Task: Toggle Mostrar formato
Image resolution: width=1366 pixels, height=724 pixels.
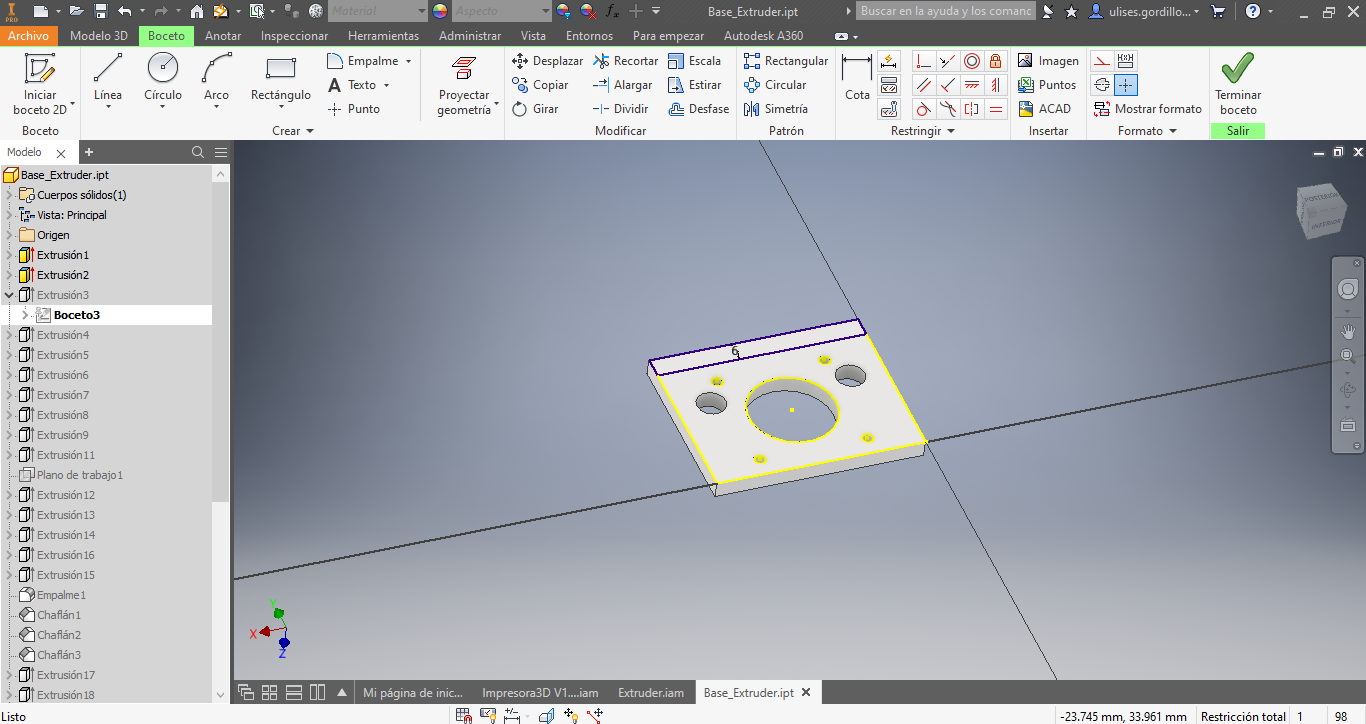Action: coord(1148,109)
